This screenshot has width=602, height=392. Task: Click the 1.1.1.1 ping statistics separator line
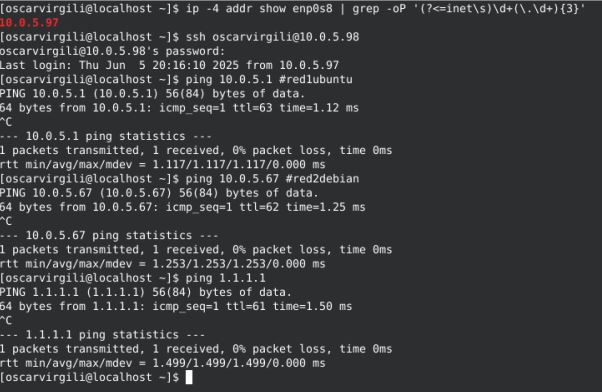102,335
